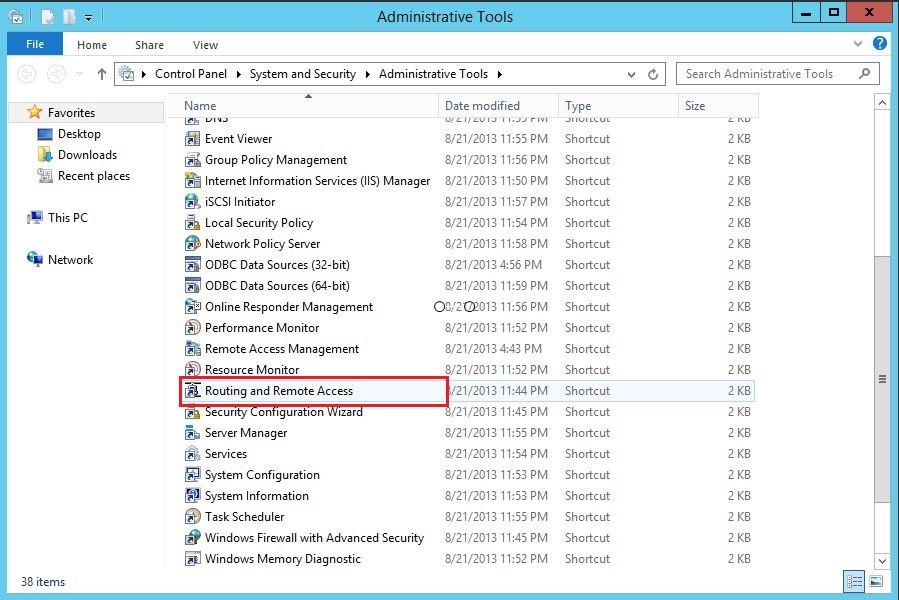Sort by the Size column header
This screenshot has height=600, width=899.
point(718,106)
